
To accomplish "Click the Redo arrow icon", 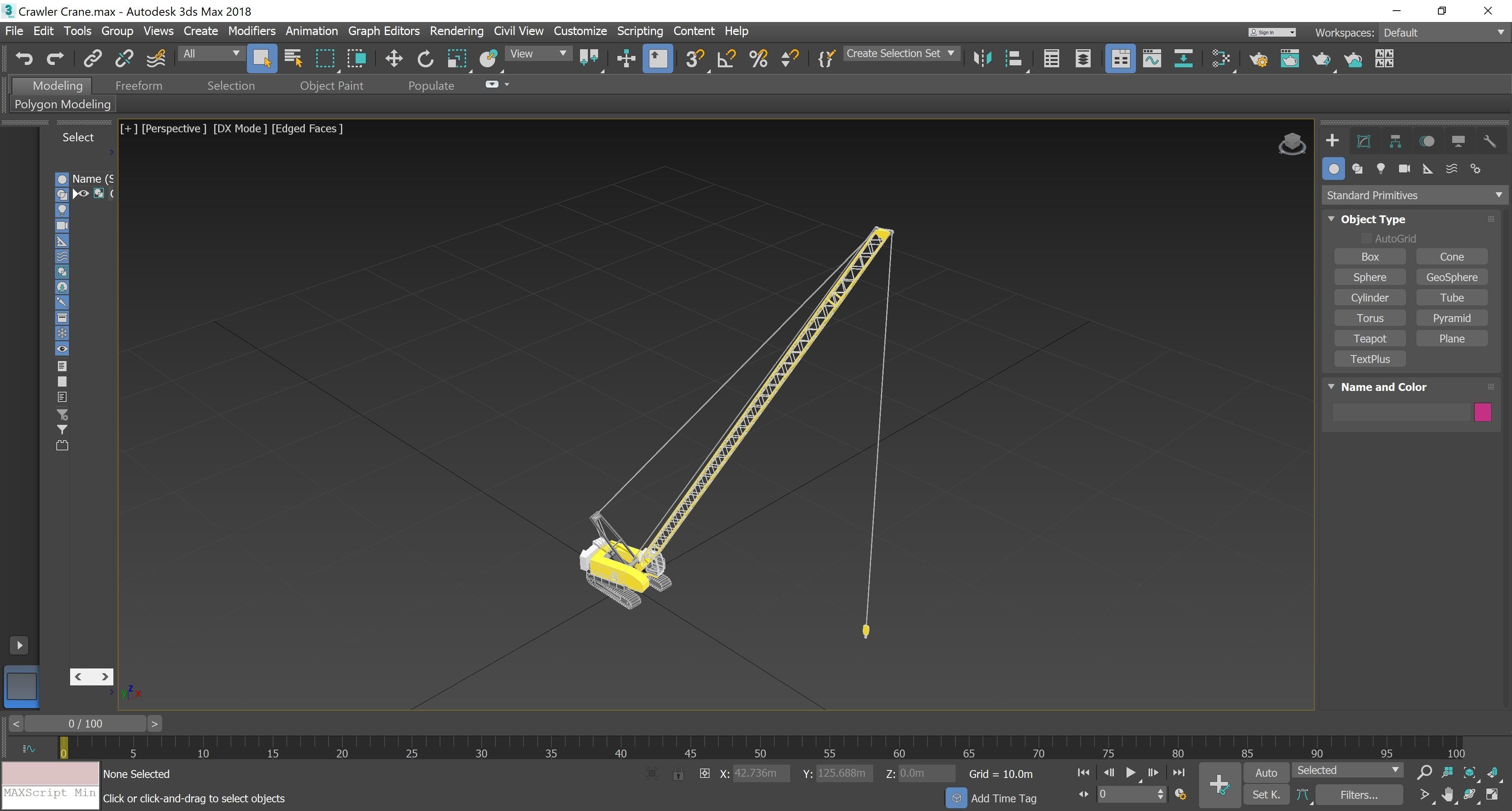I will [x=55, y=58].
